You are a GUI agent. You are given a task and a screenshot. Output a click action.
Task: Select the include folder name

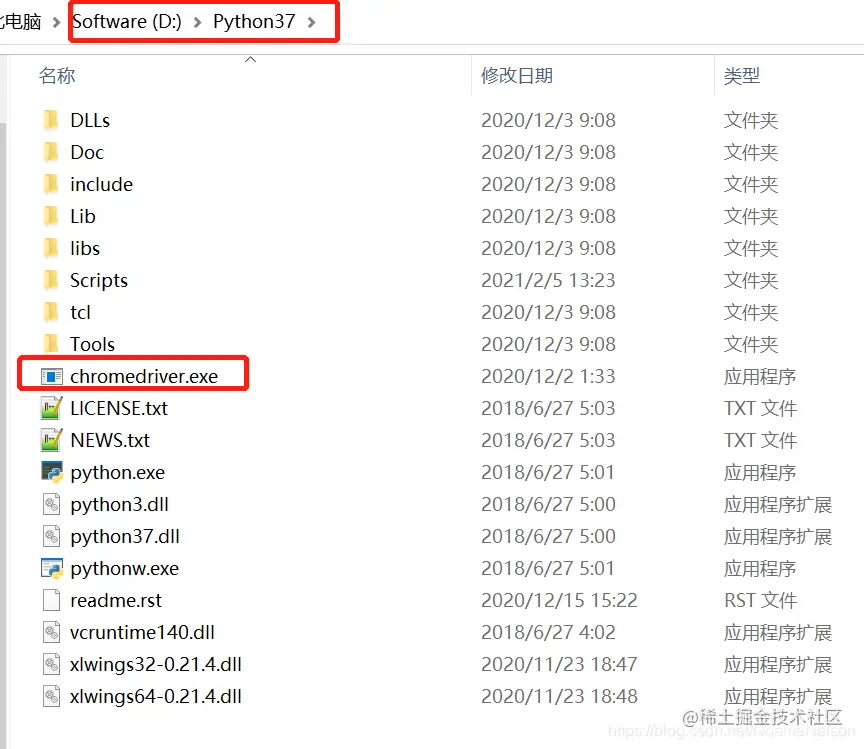click(x=101, y=185)
